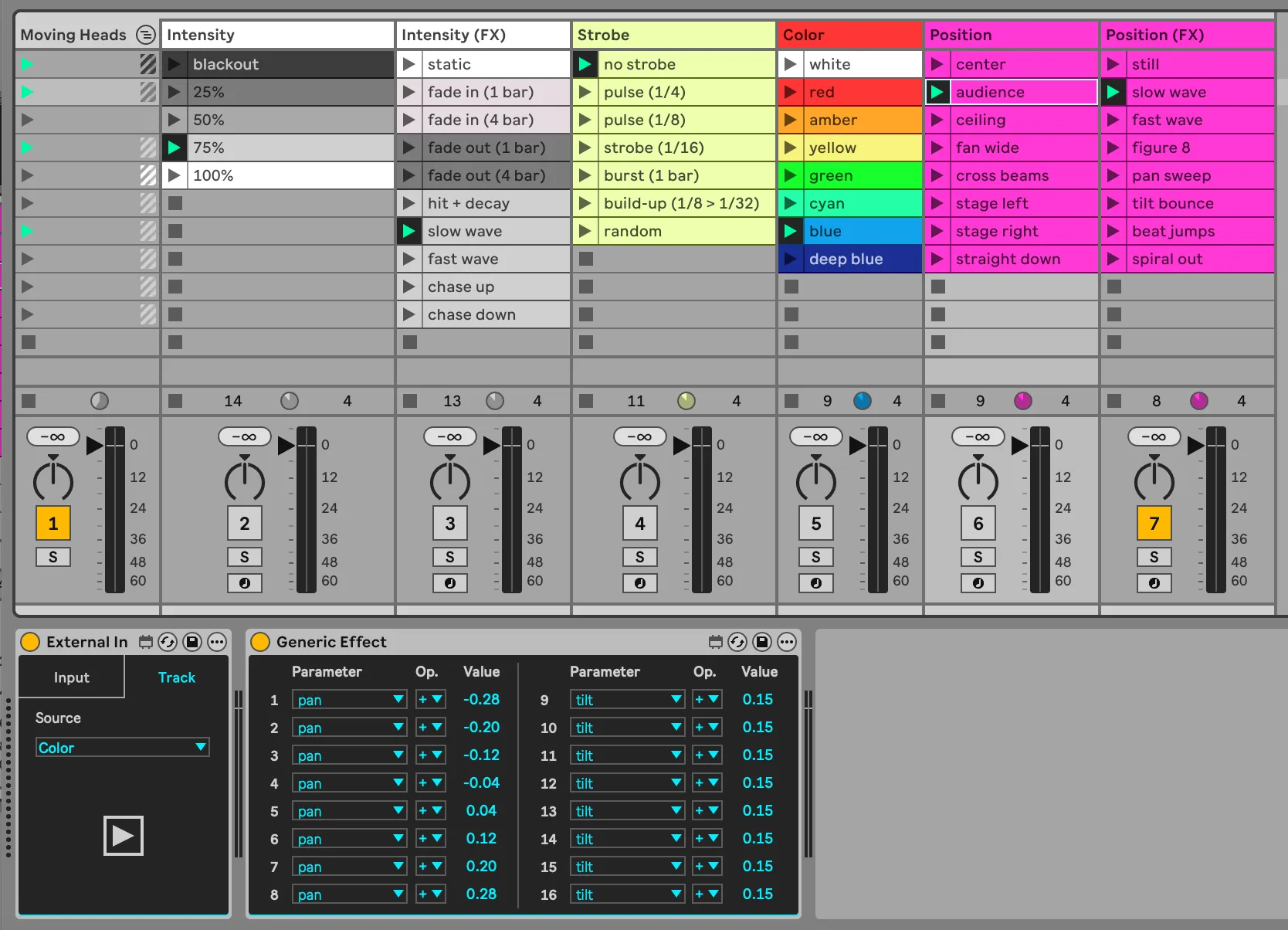This screenshot has height=930, width=1288.
Task: Edit parameter 13 value 0.15
Action: click(x=758, y=810)
